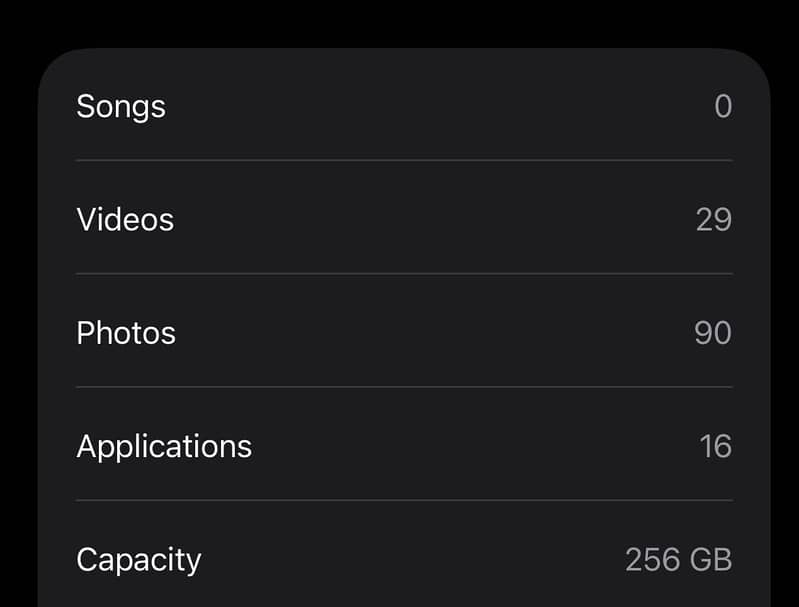Tap the Photos label
This screenshot has width=799, height=607.
click(x=126, y=332)
